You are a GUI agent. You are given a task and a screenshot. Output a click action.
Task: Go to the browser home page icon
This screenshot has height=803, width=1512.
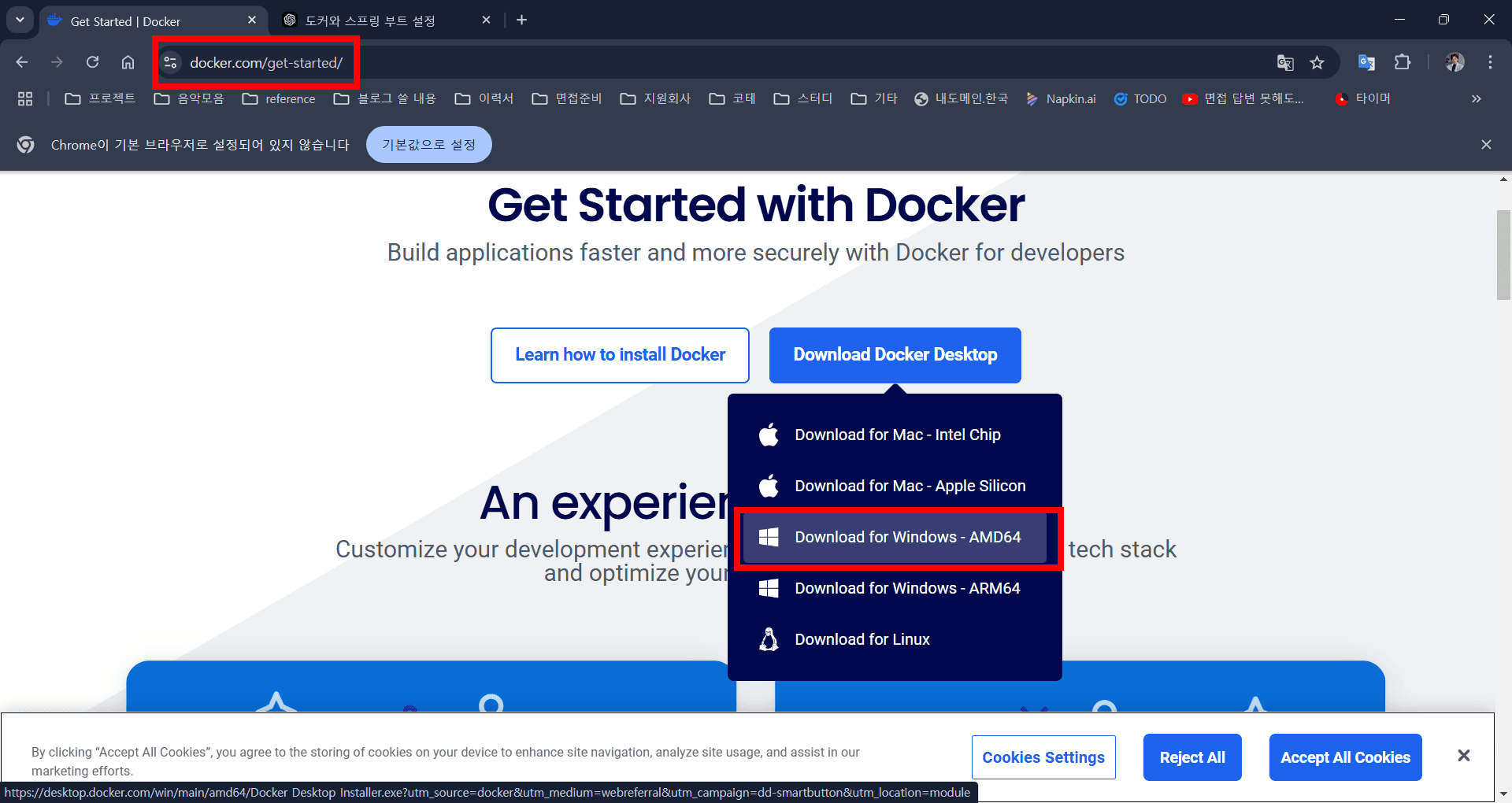tap(128, 62)
